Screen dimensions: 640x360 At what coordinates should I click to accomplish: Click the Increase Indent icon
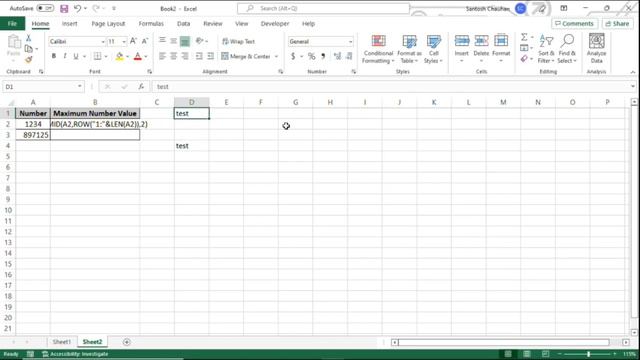[211, 56]
